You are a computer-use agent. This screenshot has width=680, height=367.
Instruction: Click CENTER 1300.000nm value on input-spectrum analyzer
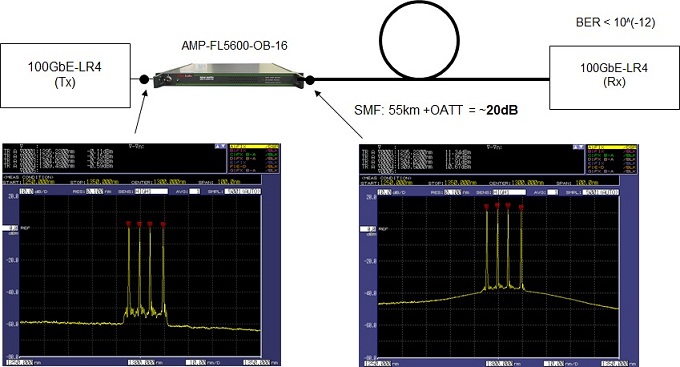[170, 182]
